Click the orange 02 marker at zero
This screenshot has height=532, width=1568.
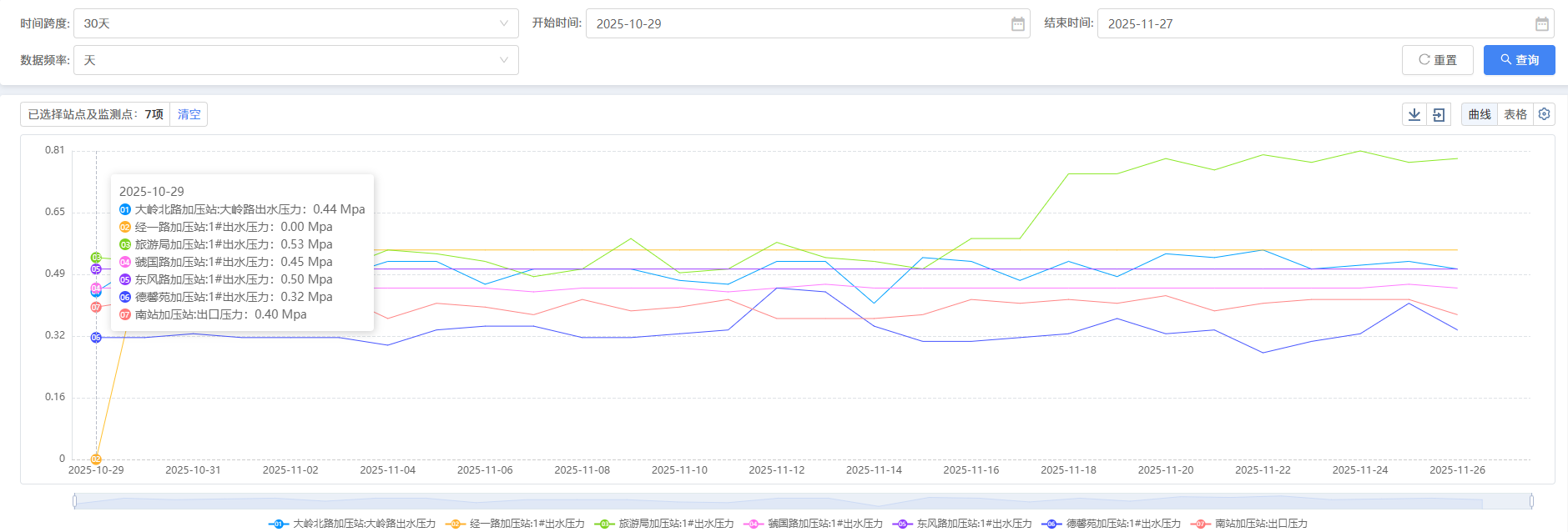[x=96, y=459]
